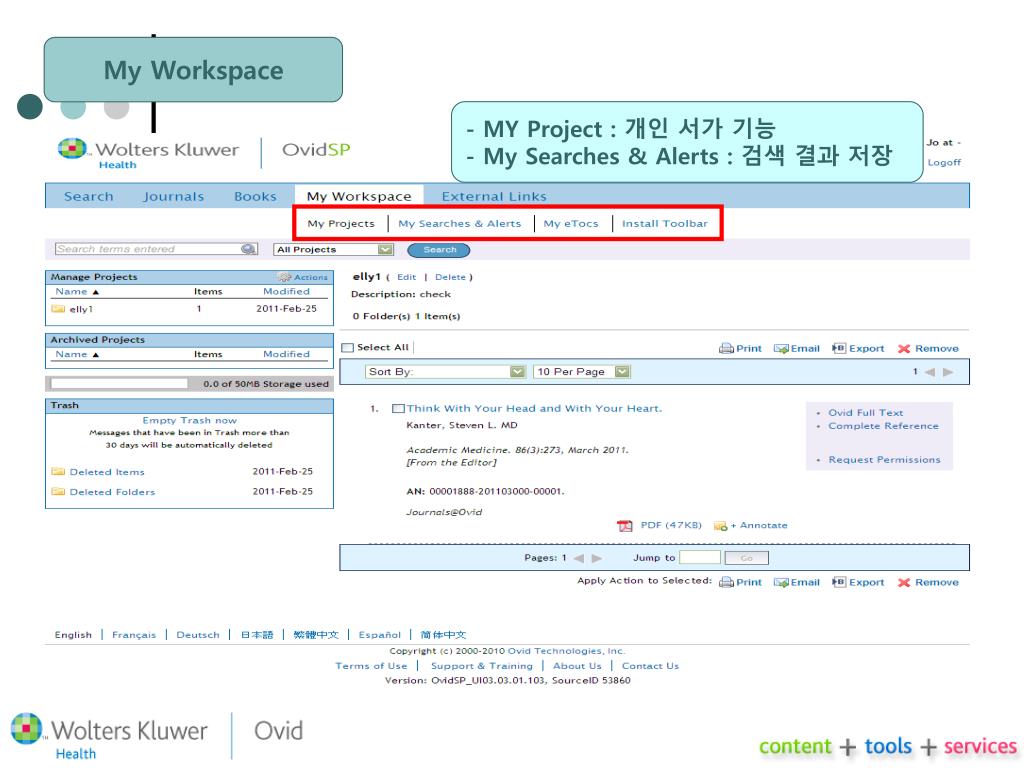Click the Go button next to Jump to
1024x768 pixels.
click(746, 558)
